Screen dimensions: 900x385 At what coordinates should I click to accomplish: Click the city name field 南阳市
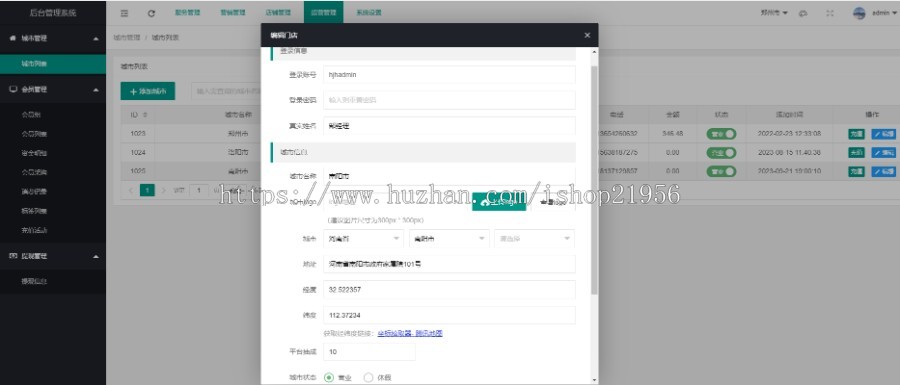449,176
